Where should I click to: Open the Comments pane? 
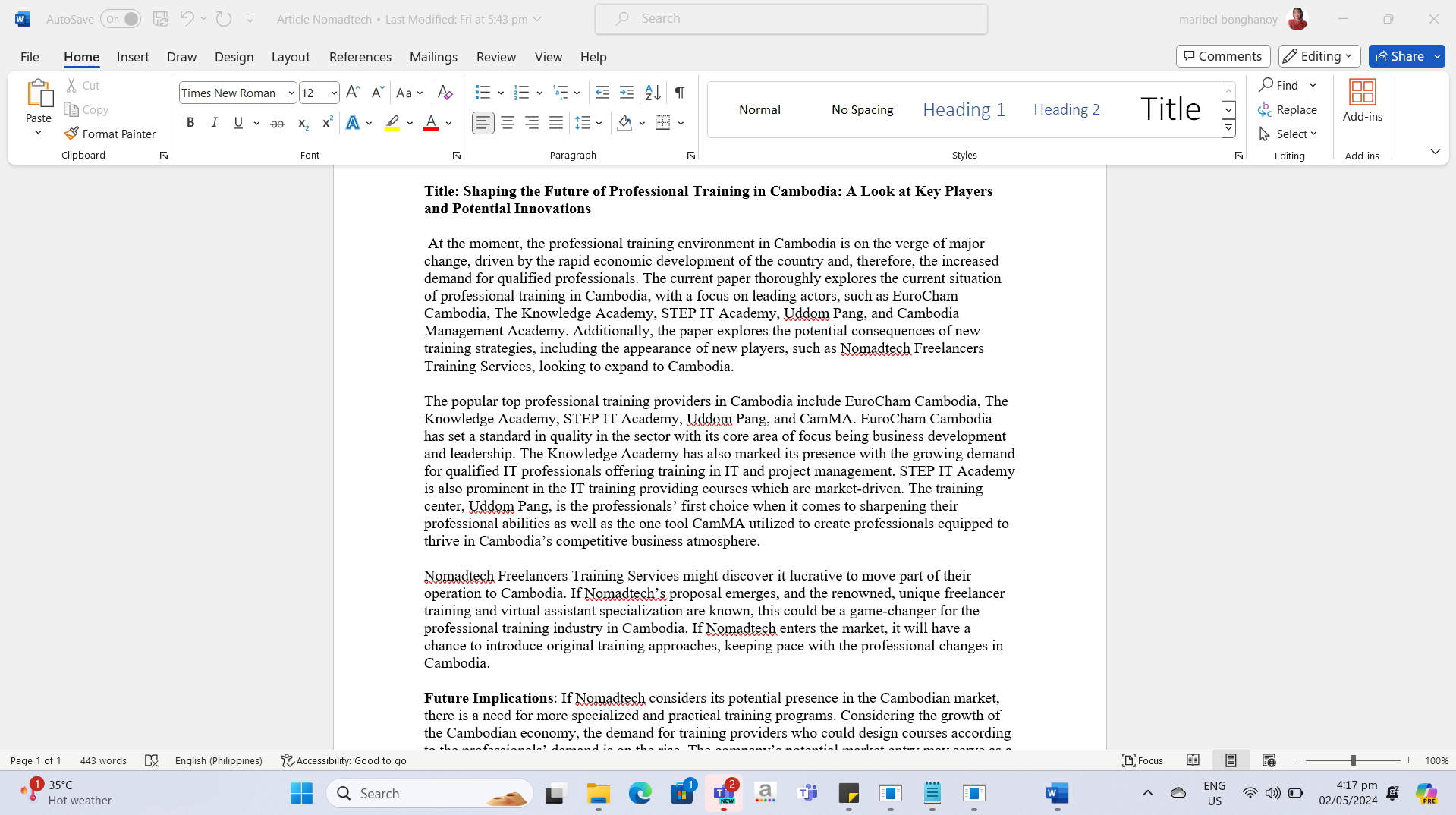point(1223,56)
